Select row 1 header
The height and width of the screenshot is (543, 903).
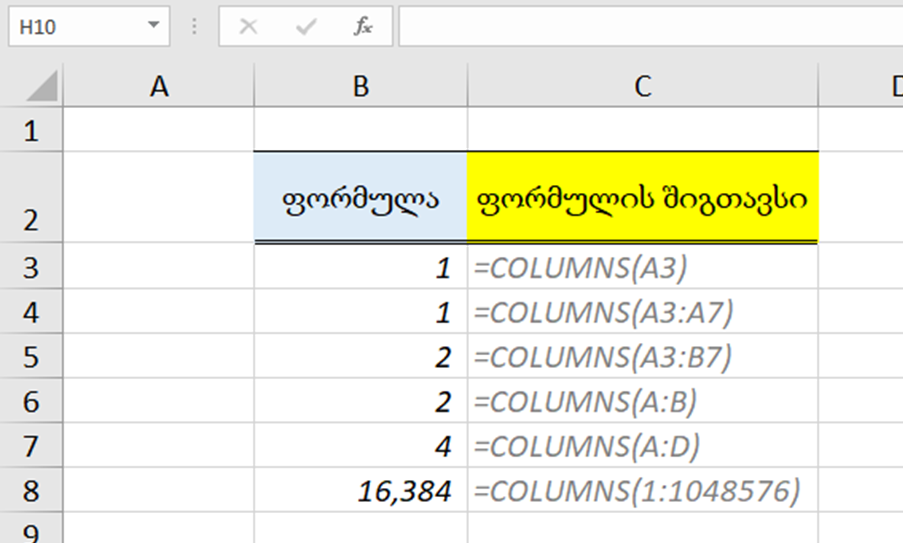pyautogui.click(x=31, y=130)
